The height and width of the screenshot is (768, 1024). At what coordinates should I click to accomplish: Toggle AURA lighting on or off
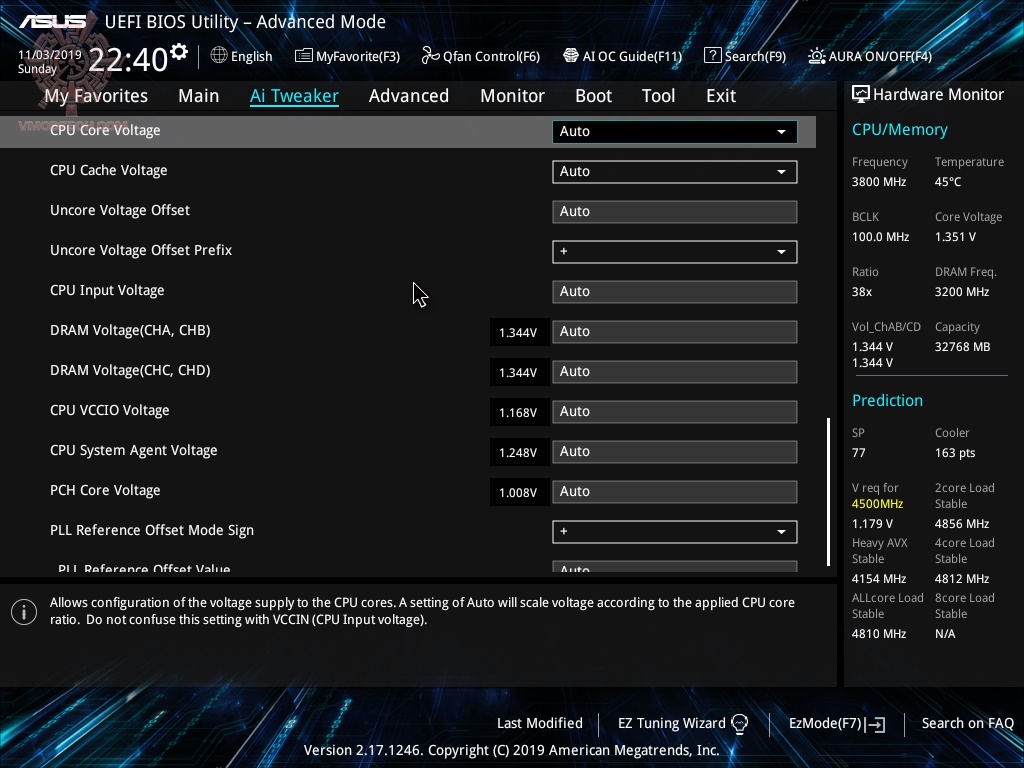coord(868,56)
